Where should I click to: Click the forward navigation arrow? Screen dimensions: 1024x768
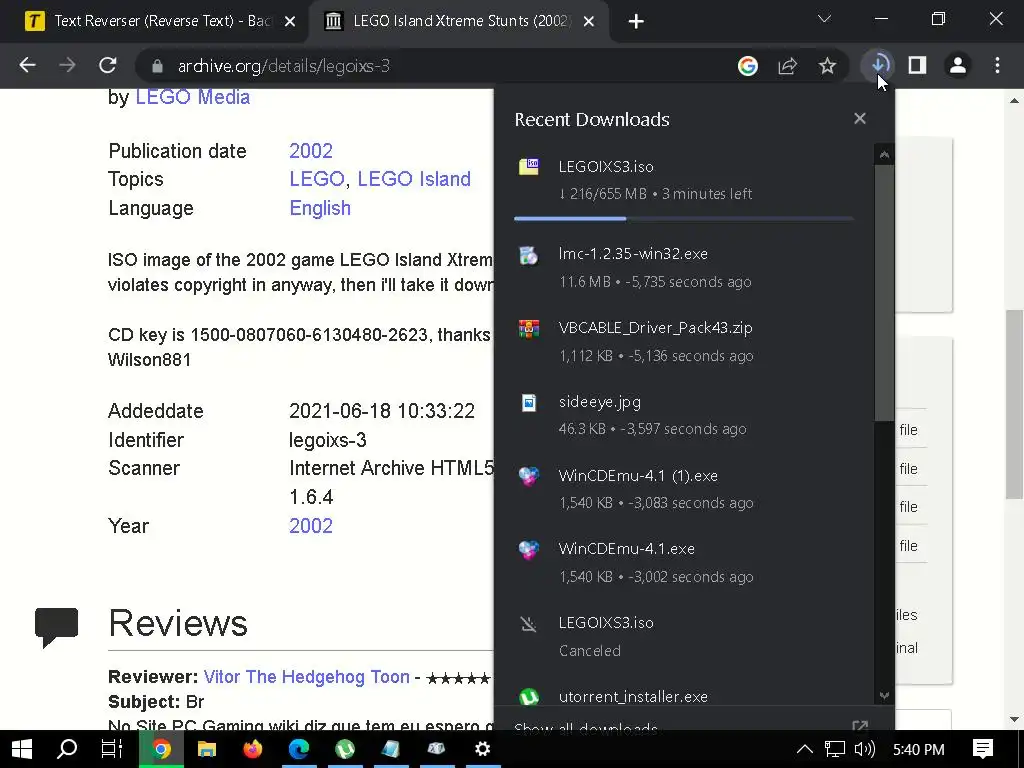pos(67,65)
